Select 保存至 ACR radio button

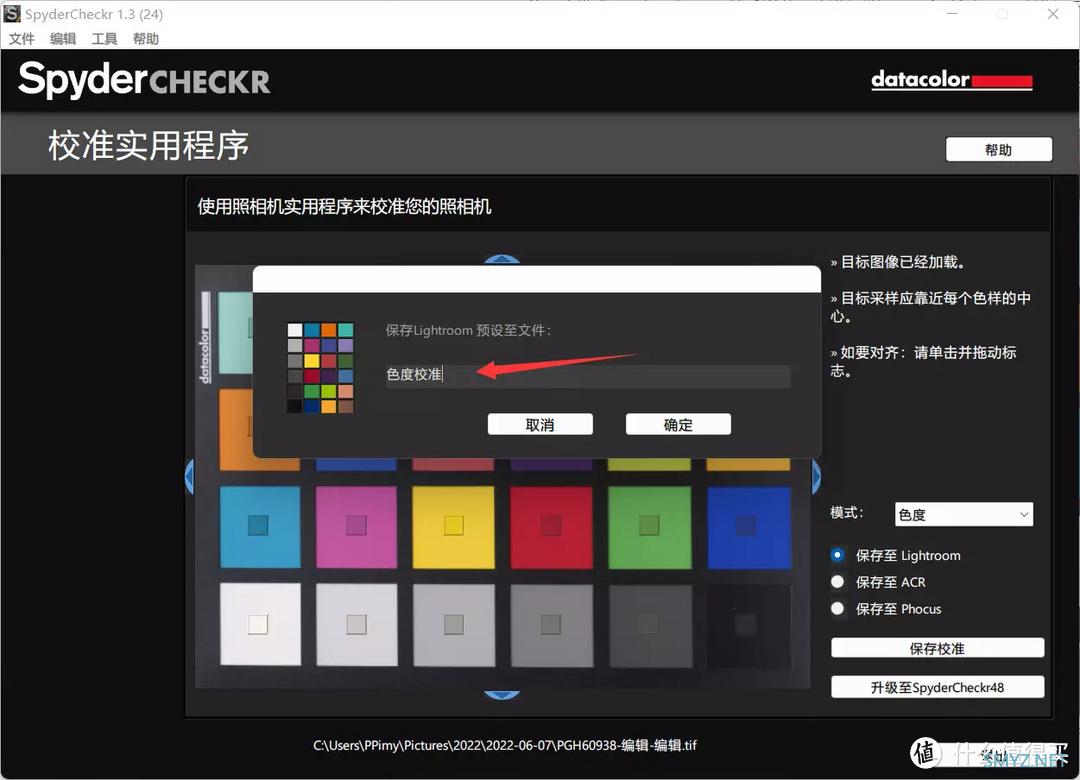838,582
